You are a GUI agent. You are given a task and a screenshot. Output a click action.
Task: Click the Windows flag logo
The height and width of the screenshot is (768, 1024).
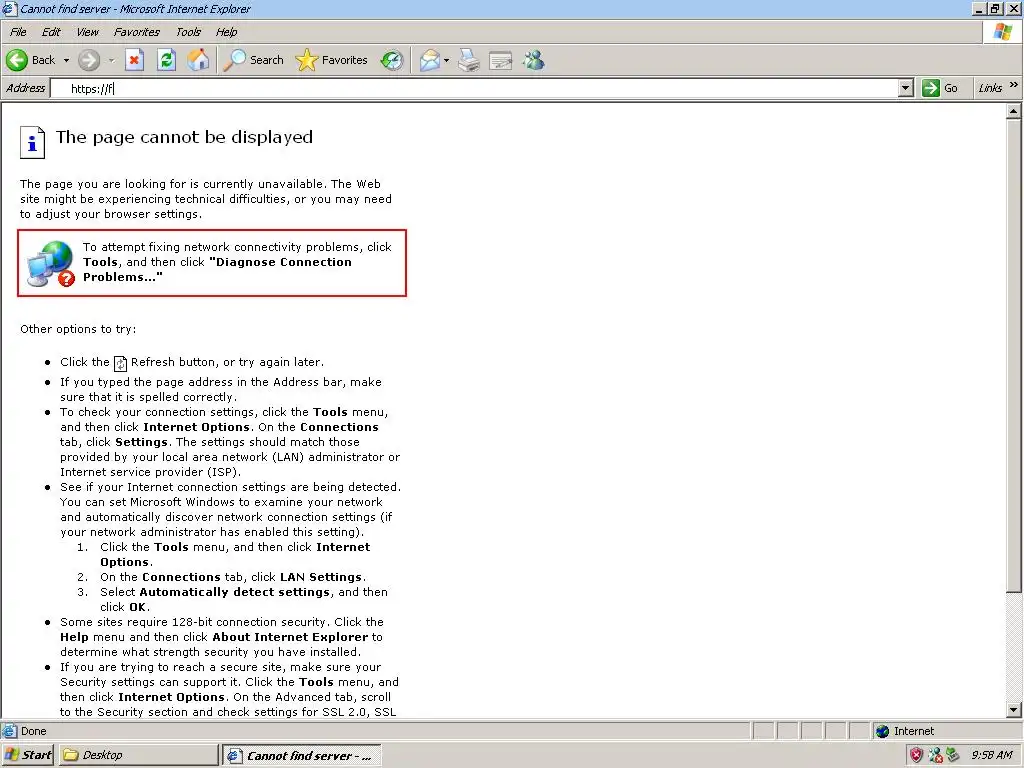[x=1002, y=32]
